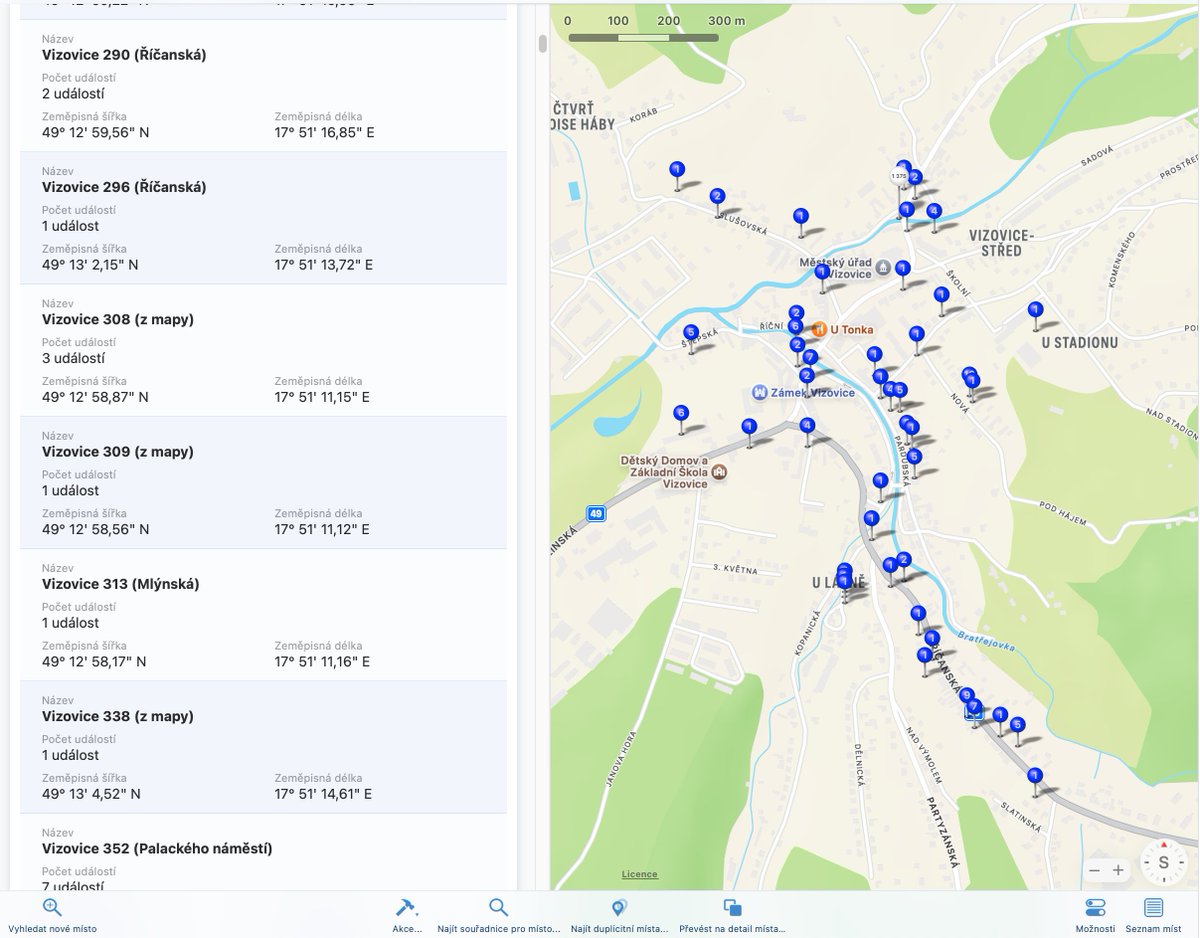Image resolution: width=1200 pixels, height=938 pixels.
Task: Select Vizovice 309 (z mapy) place row
Action: 263,482
